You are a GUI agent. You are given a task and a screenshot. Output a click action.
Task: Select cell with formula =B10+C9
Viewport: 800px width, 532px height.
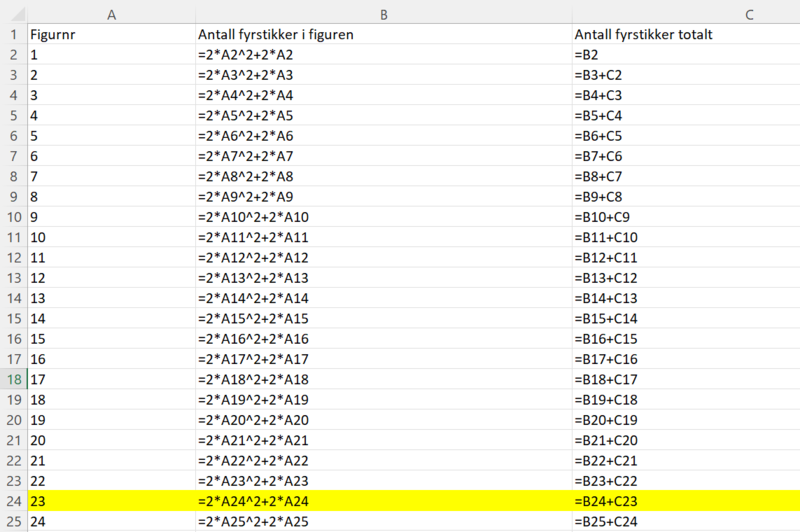(686, 217)
